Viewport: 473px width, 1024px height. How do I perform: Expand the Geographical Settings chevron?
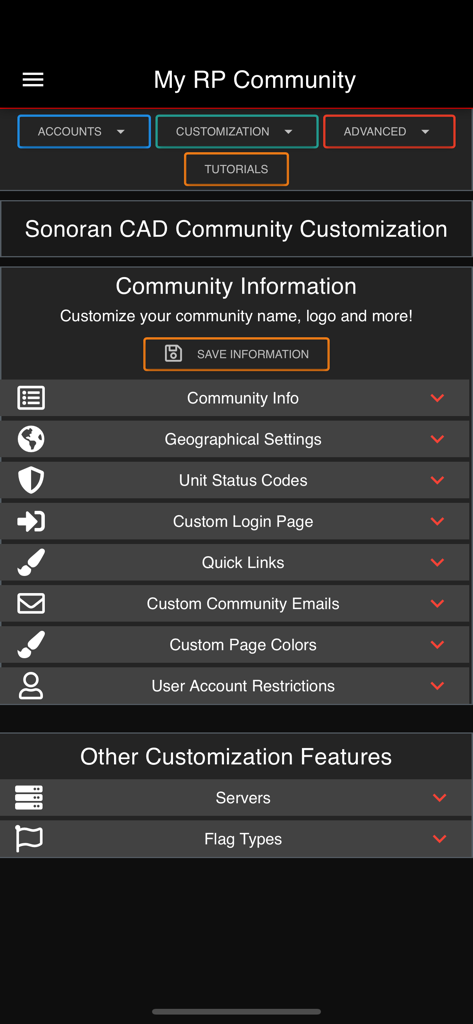click(x=438, y=439)
